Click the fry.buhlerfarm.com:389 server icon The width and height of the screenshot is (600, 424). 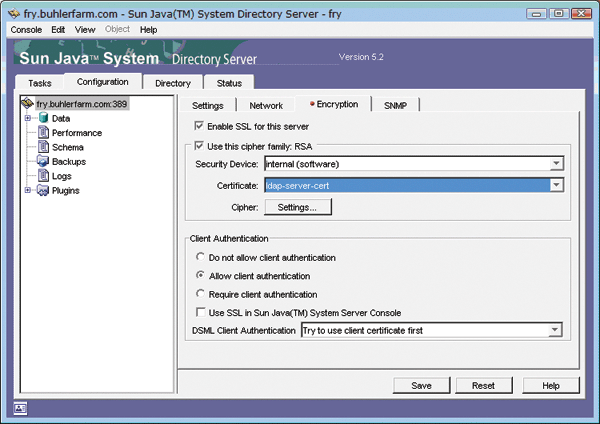[x=28, y=103]
